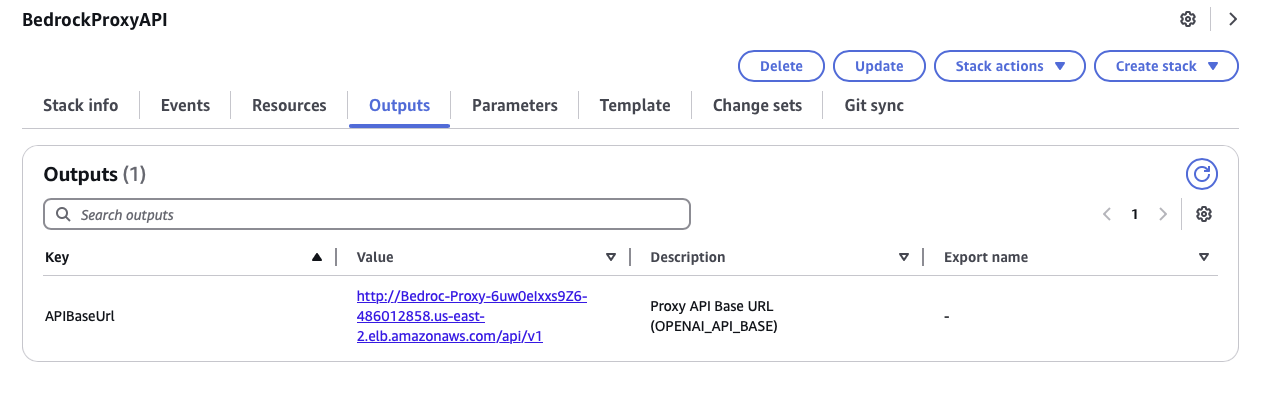1261x404 pixels.
Task: Sort by Export name column arrow
Action: pyautogui.click(x=1204, y=257)
